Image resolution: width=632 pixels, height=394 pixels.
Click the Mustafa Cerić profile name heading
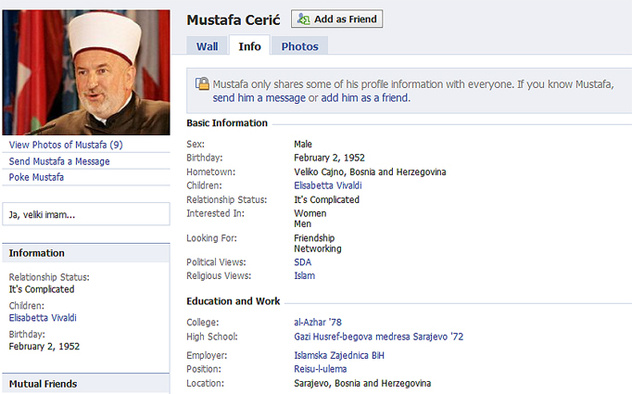(x=233, y=20)
